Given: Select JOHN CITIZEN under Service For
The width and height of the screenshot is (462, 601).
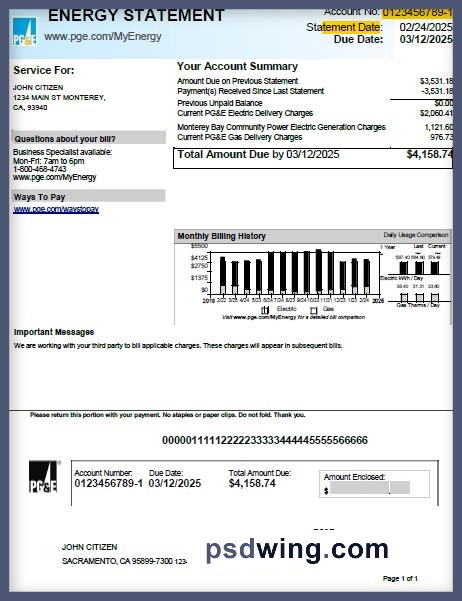Looking at the screenshot, I should (x=38, y=88).
